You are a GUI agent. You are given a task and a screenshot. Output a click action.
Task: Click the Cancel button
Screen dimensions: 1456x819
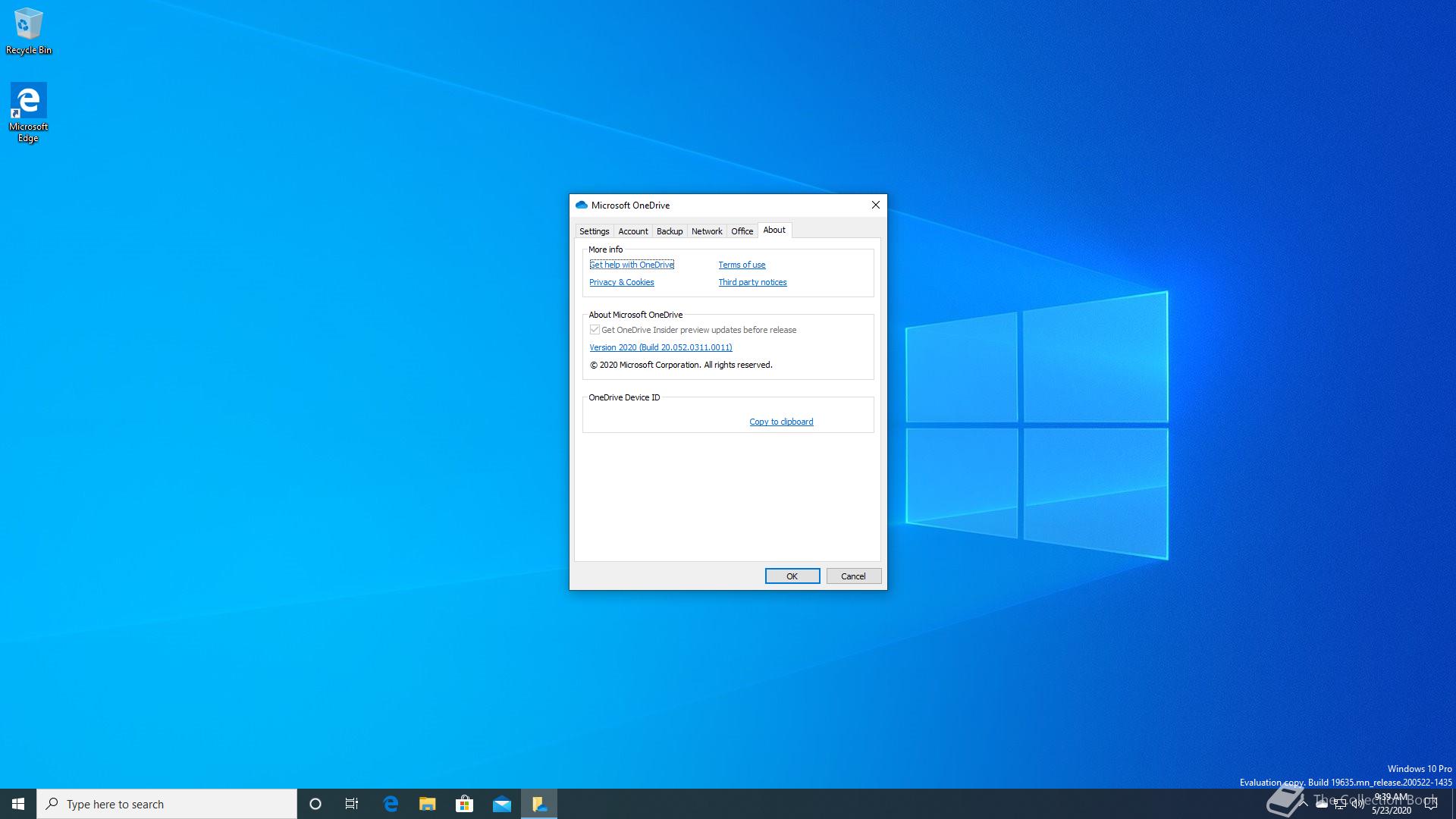tap(854, 576)
